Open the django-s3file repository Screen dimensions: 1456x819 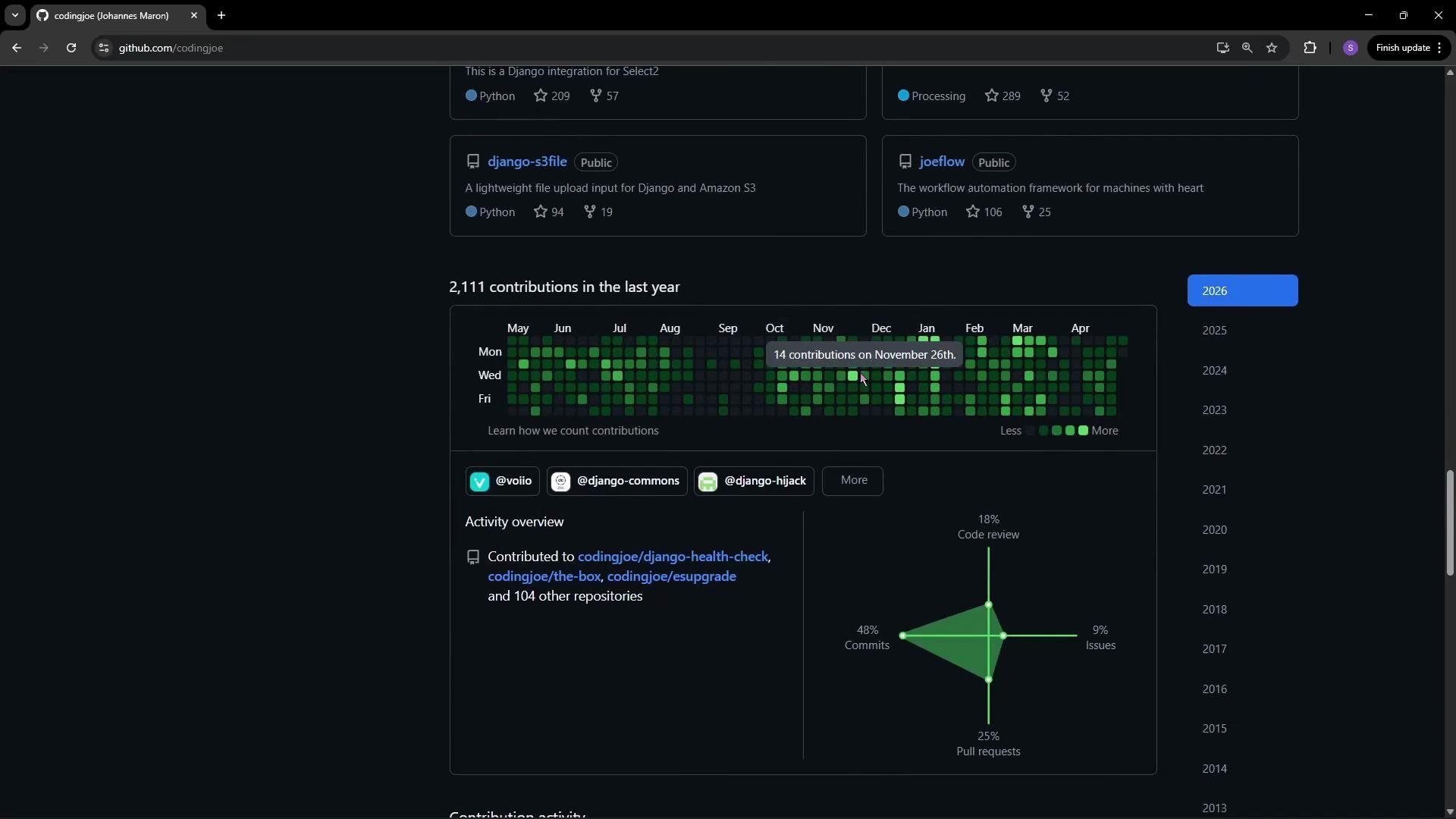point(527,162)
